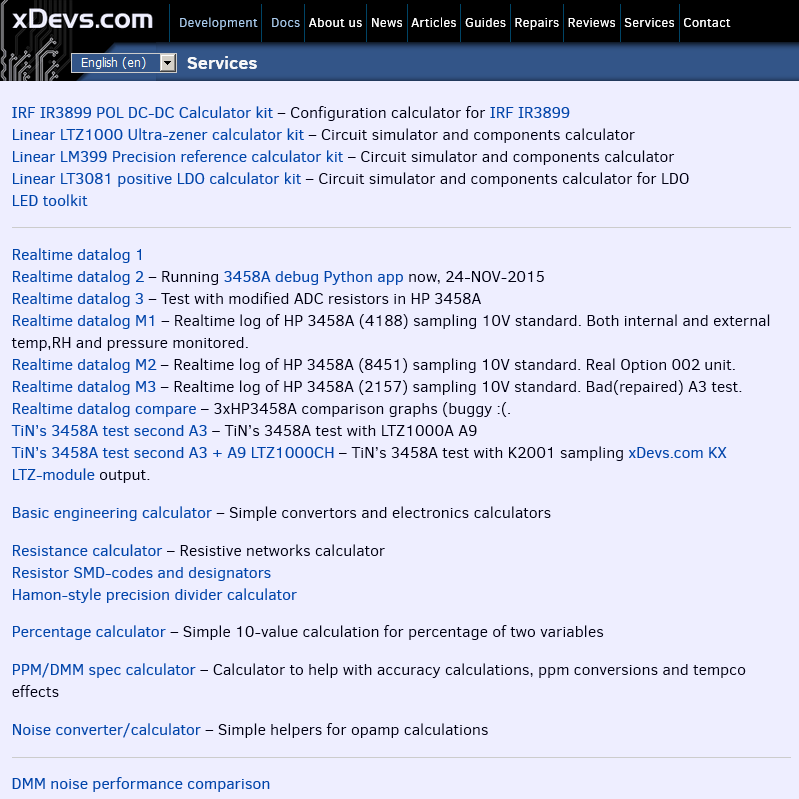The width and height of the screenshot is (799, 799).
Task: Open the Guides menu item
Action: pyautogui.click(x=485, y=23)
